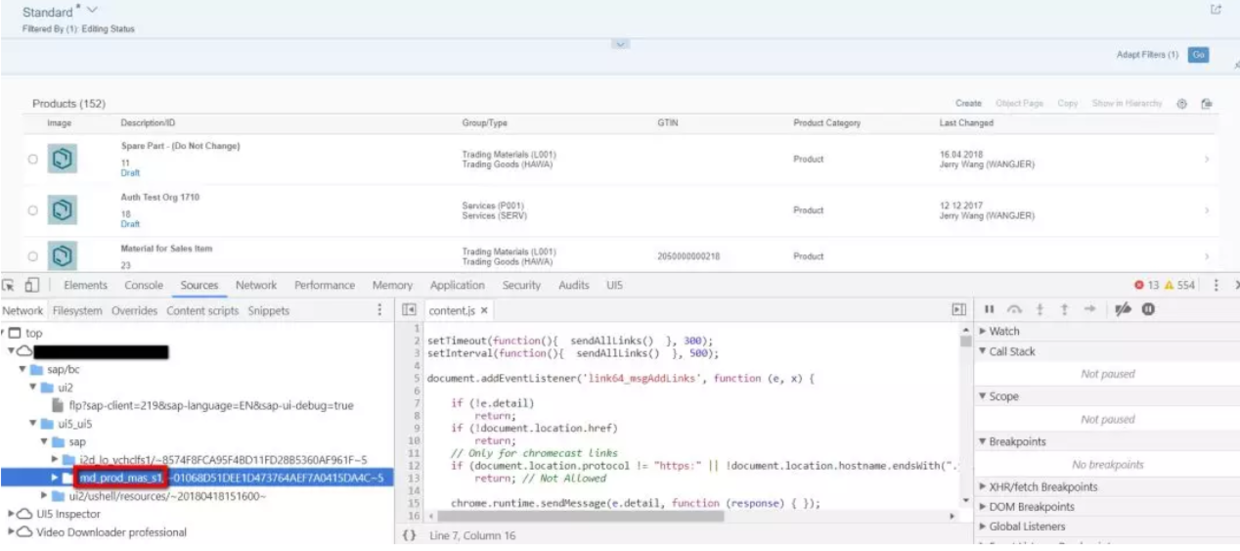Image resolution: width=1240 pixels, height=551 pixels.
Task: Select the Auth Test Org 1710 radio button
Action: (33, 210)
